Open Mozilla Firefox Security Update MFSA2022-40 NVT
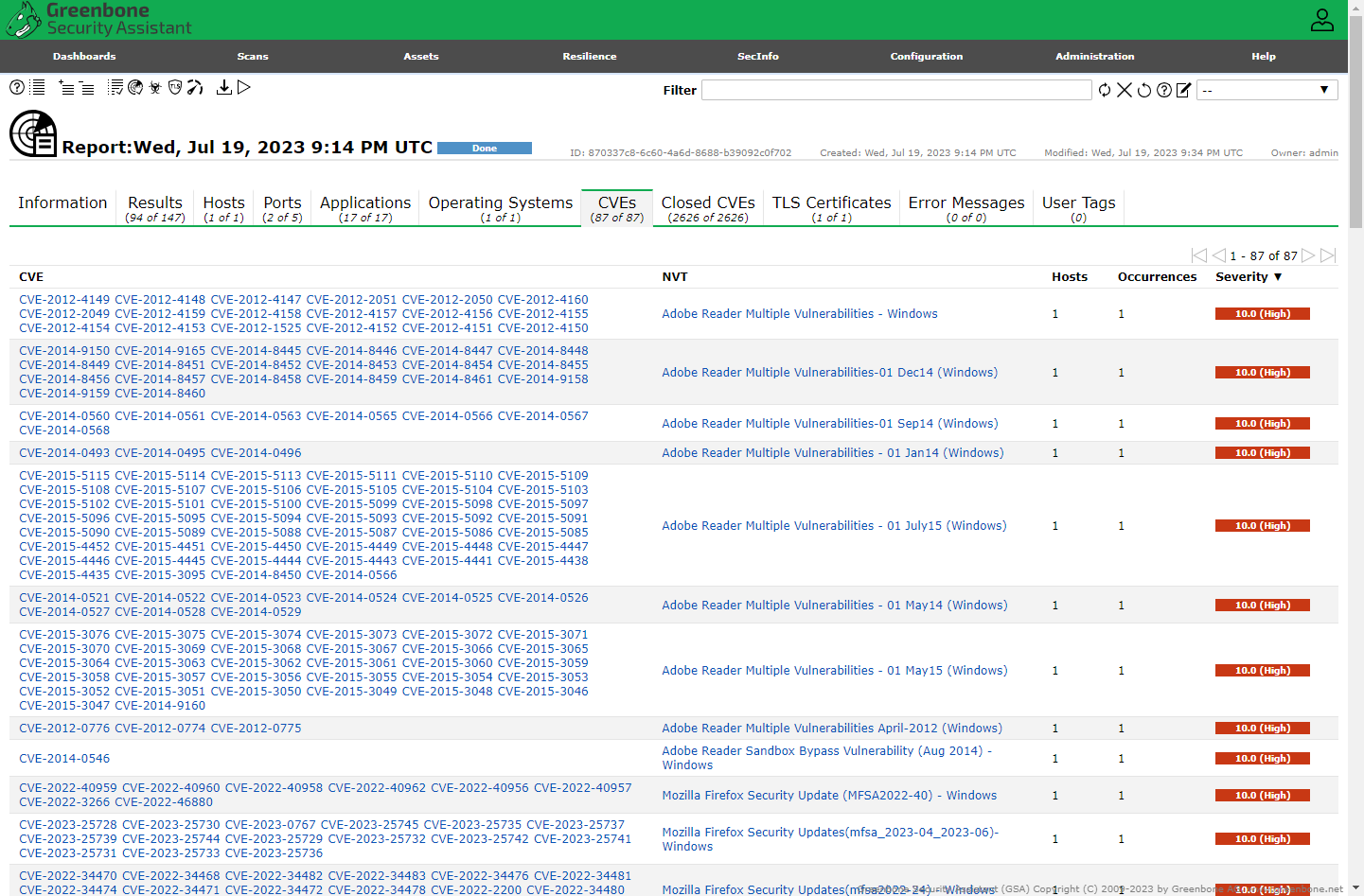Viewport: 1364px width, 896px height. [x=829, y=796]
